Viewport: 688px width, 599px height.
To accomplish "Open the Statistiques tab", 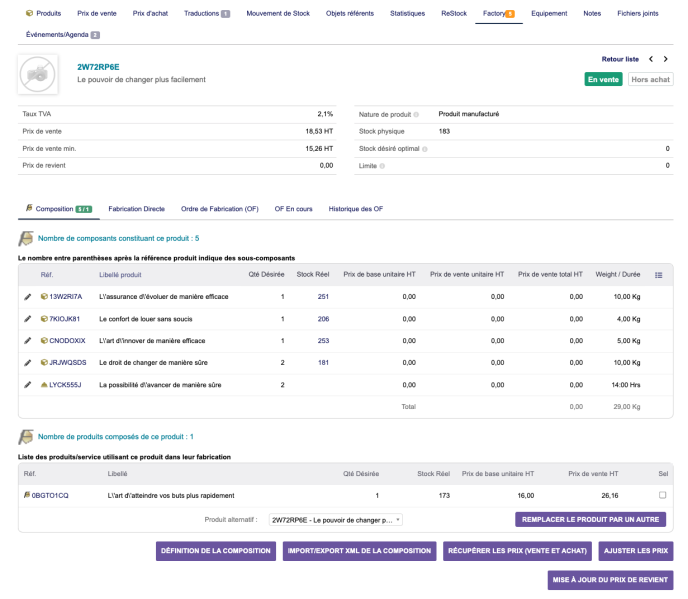I will pyautogui.click(x=408, y=14).
